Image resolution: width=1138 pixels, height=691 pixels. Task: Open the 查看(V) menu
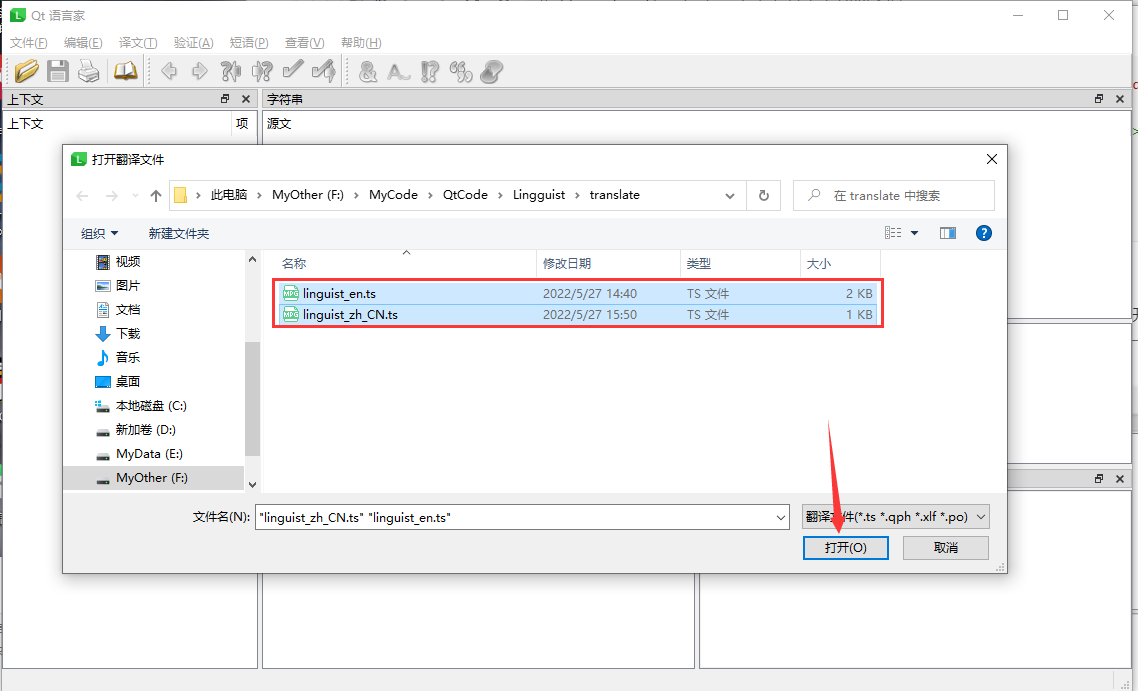click(305, 43)
